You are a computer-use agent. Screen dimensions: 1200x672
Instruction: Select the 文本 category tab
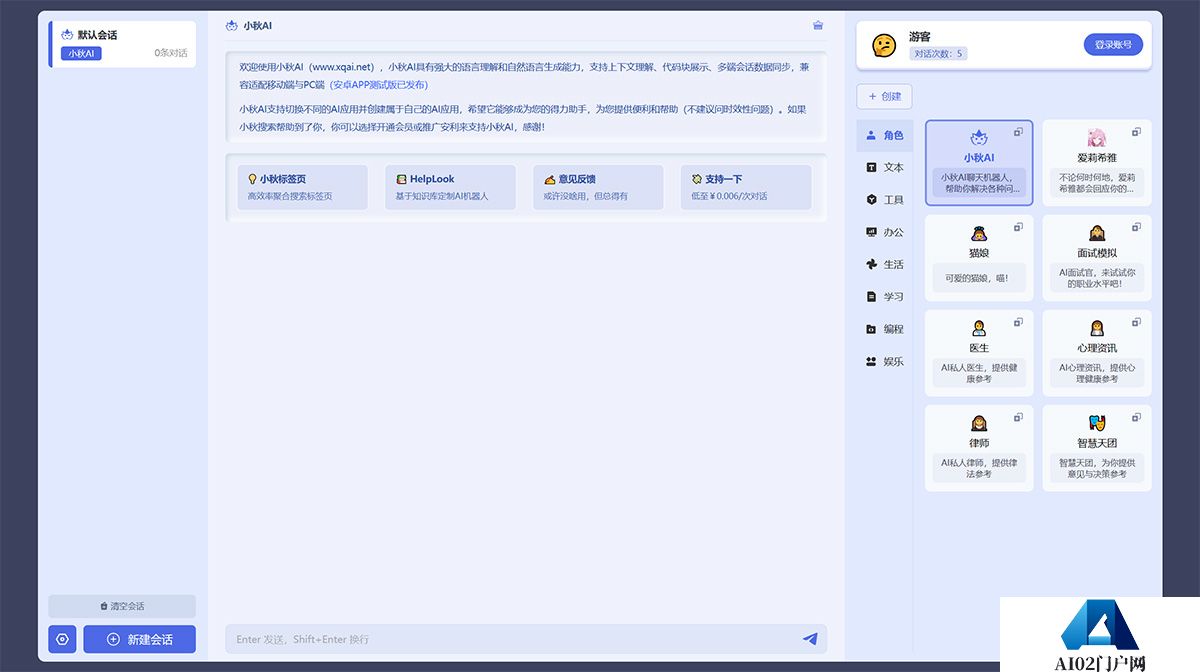coord(885,167)
